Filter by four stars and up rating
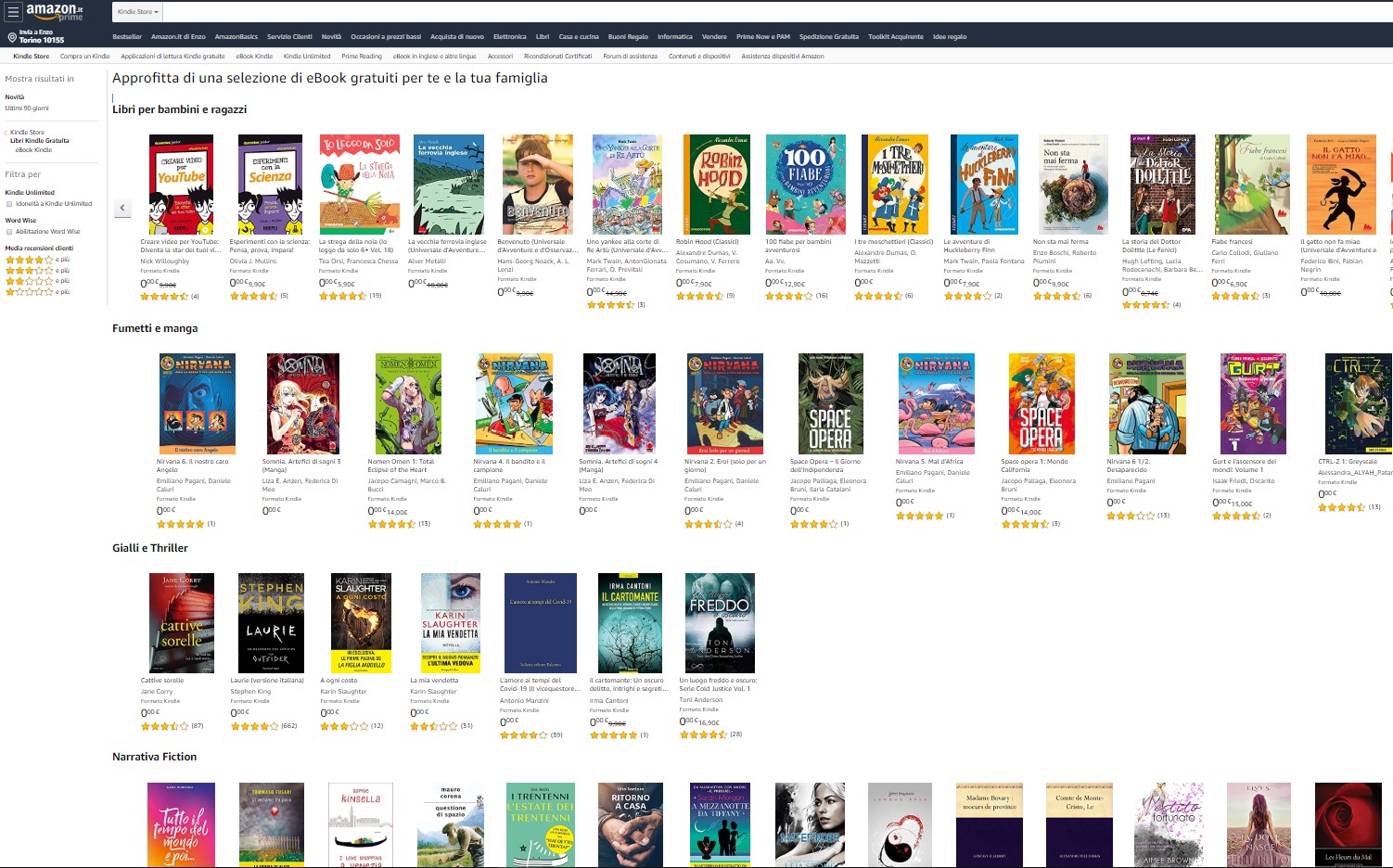Screen dimensions: 1393x868 29,260
